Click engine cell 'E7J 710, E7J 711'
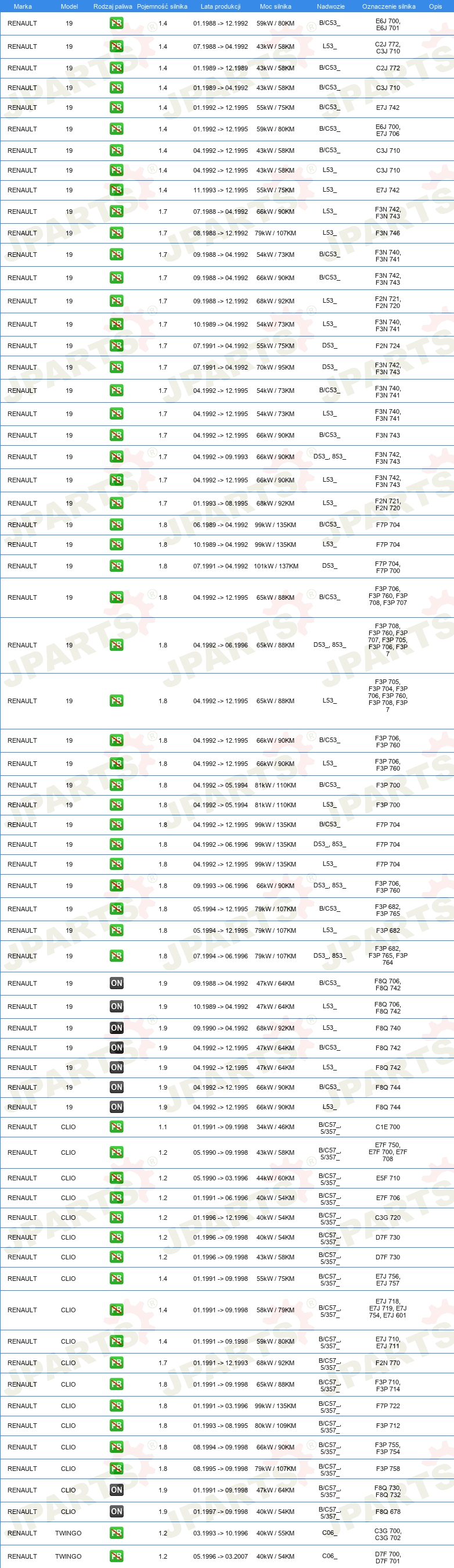This screenshot has width=454, height=1568. click(x=388, y=1341)
